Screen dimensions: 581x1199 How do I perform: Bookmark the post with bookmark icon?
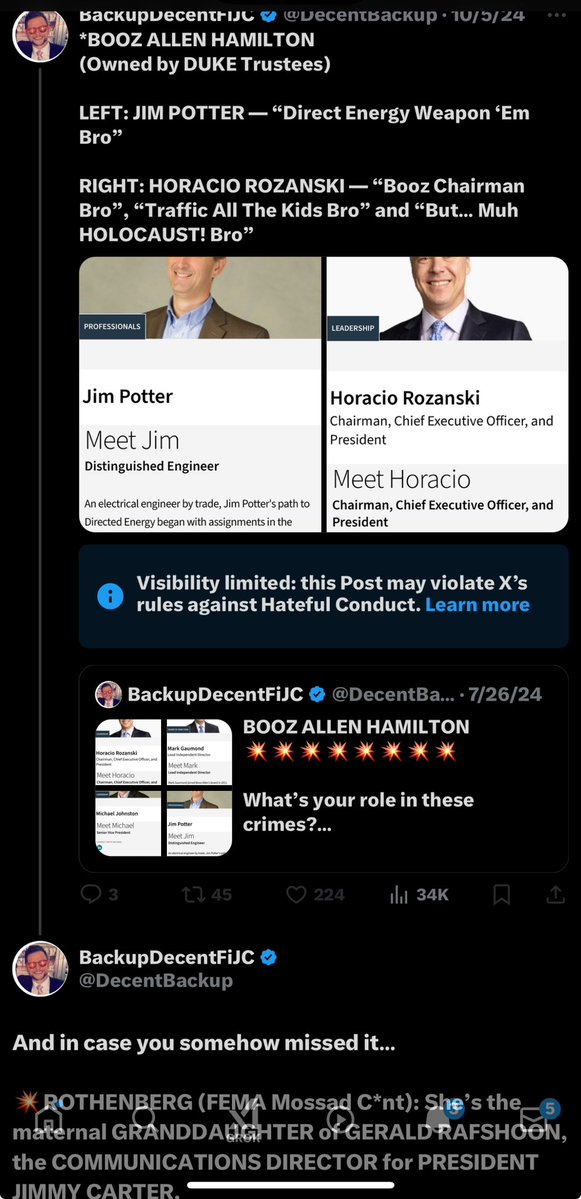pos(501,894)
